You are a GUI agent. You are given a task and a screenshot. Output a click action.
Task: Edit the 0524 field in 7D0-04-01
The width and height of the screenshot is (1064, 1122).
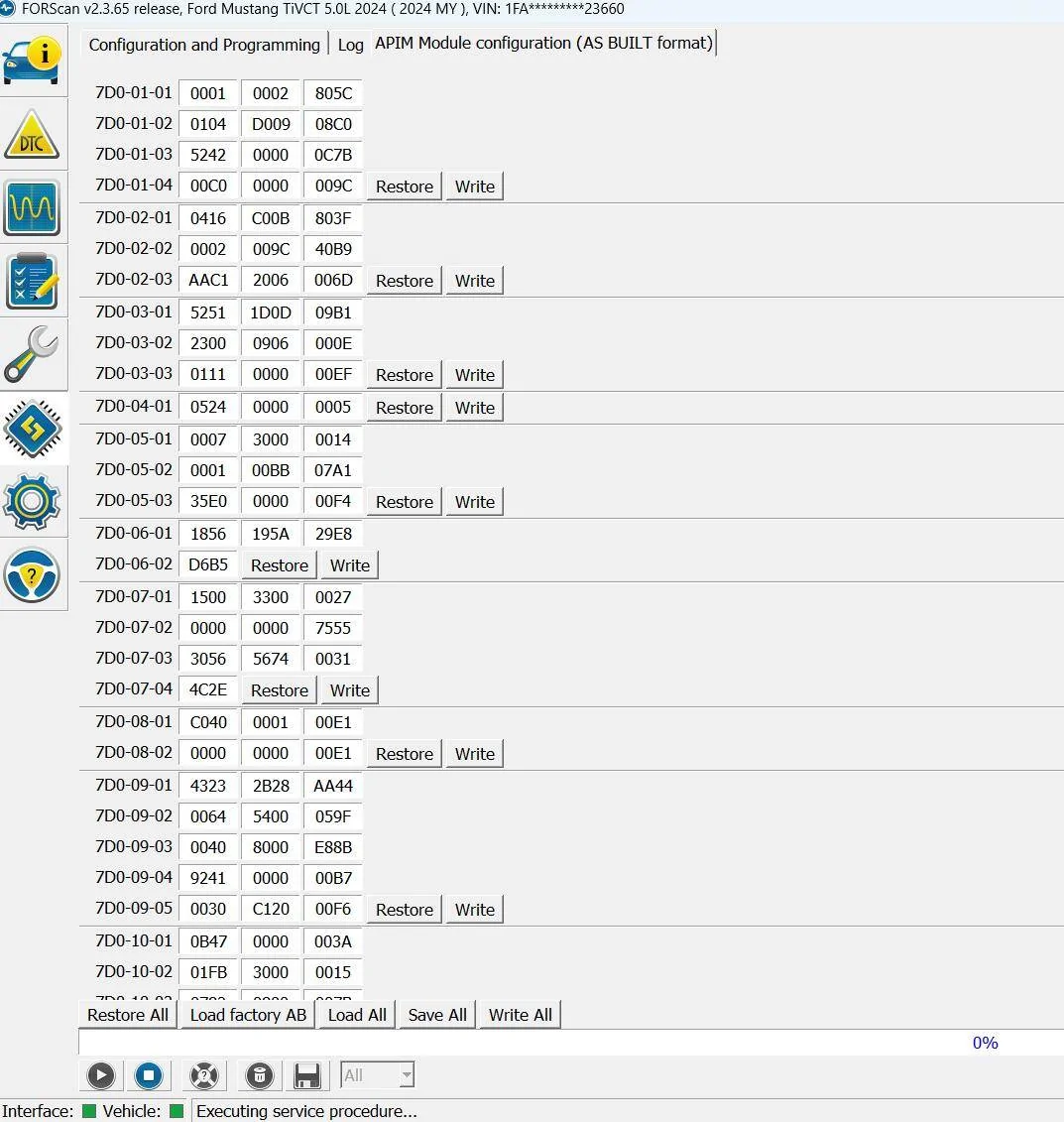[208, 407]
